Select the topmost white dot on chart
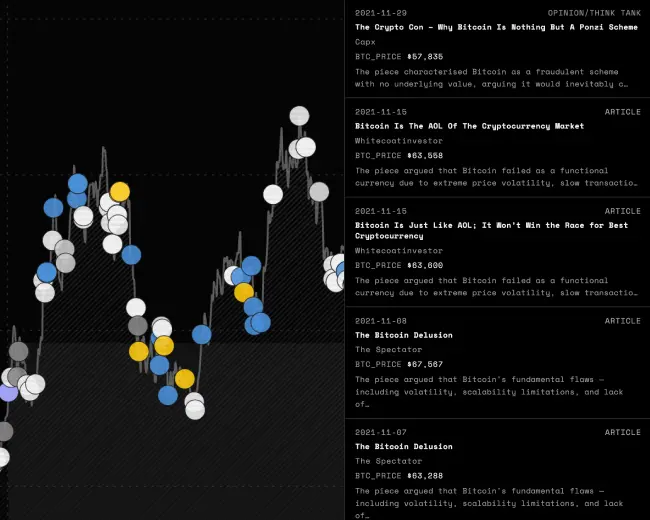650x520 pixels. [x=299, y=116]
